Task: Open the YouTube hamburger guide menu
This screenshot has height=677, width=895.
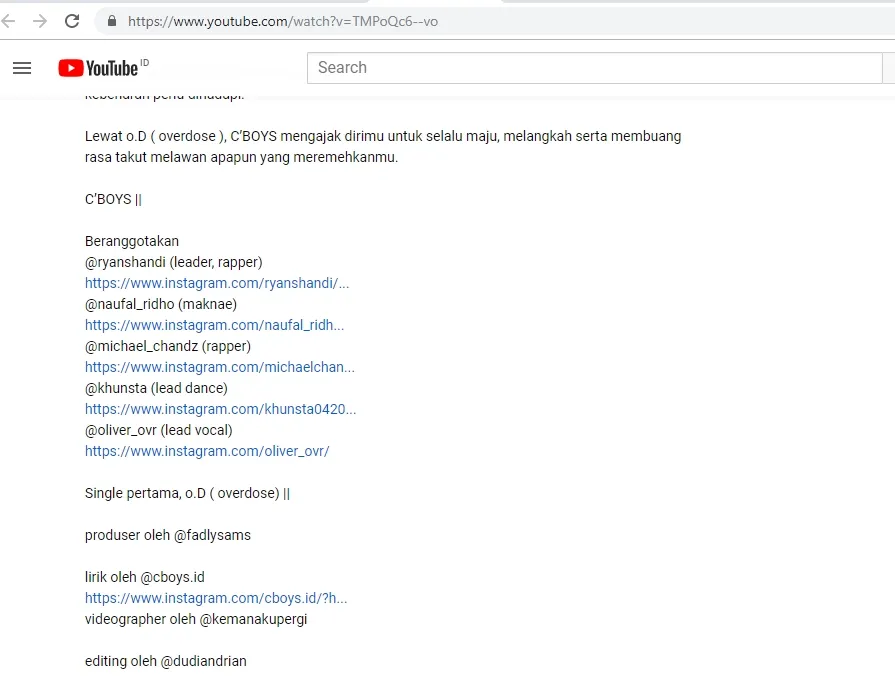Action: 22,68
